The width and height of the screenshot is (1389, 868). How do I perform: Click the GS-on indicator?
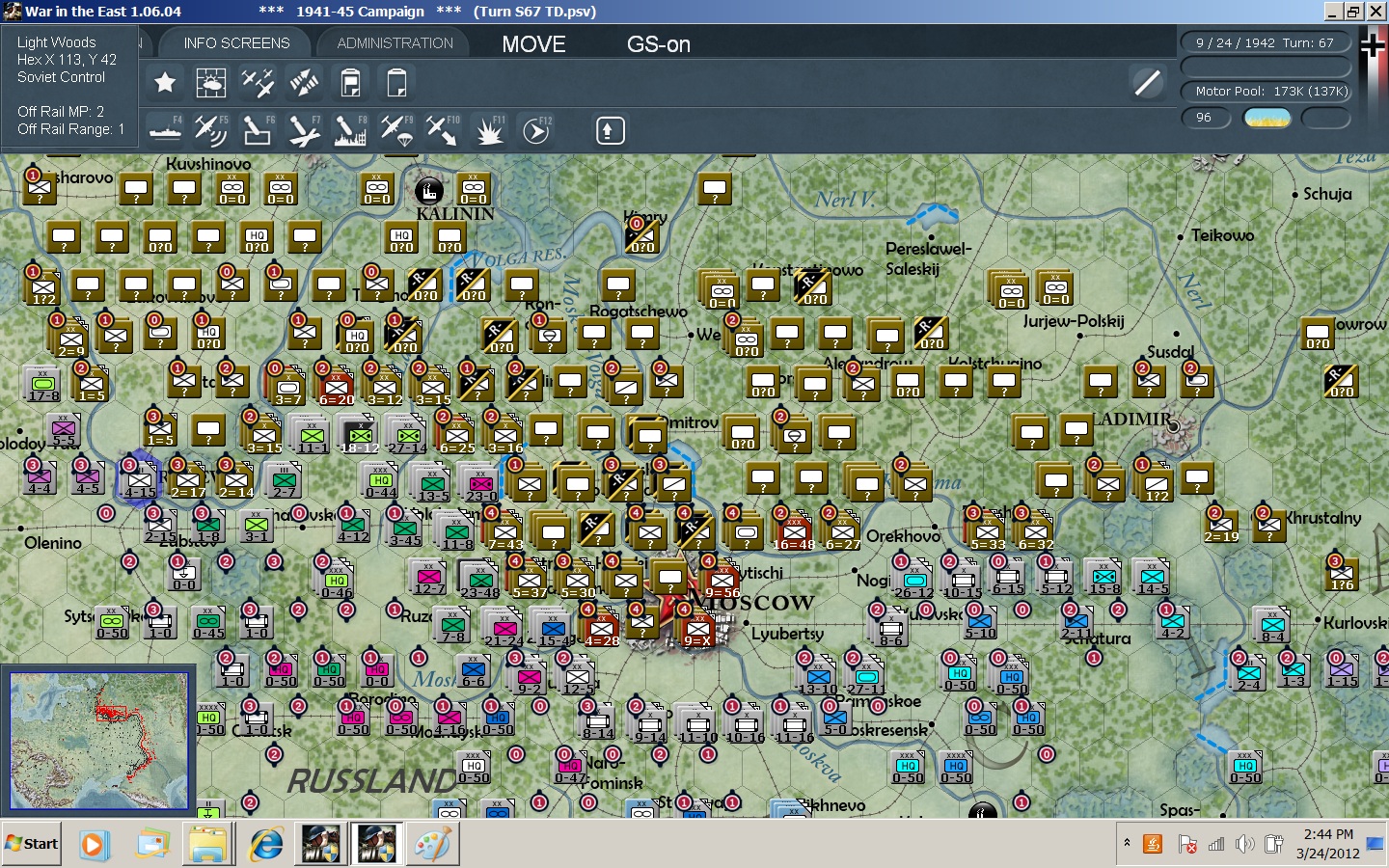tap(659, 44)
